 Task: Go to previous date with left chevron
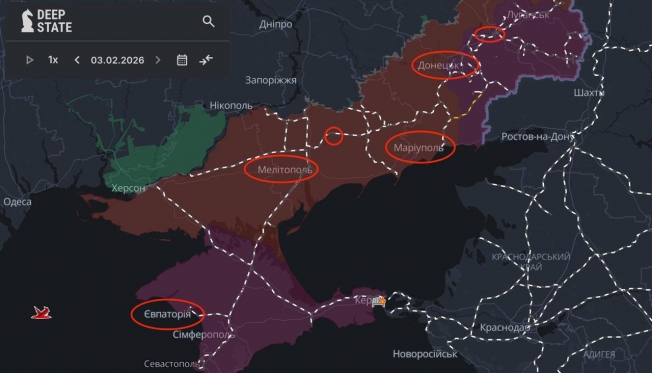click(77, 60)
